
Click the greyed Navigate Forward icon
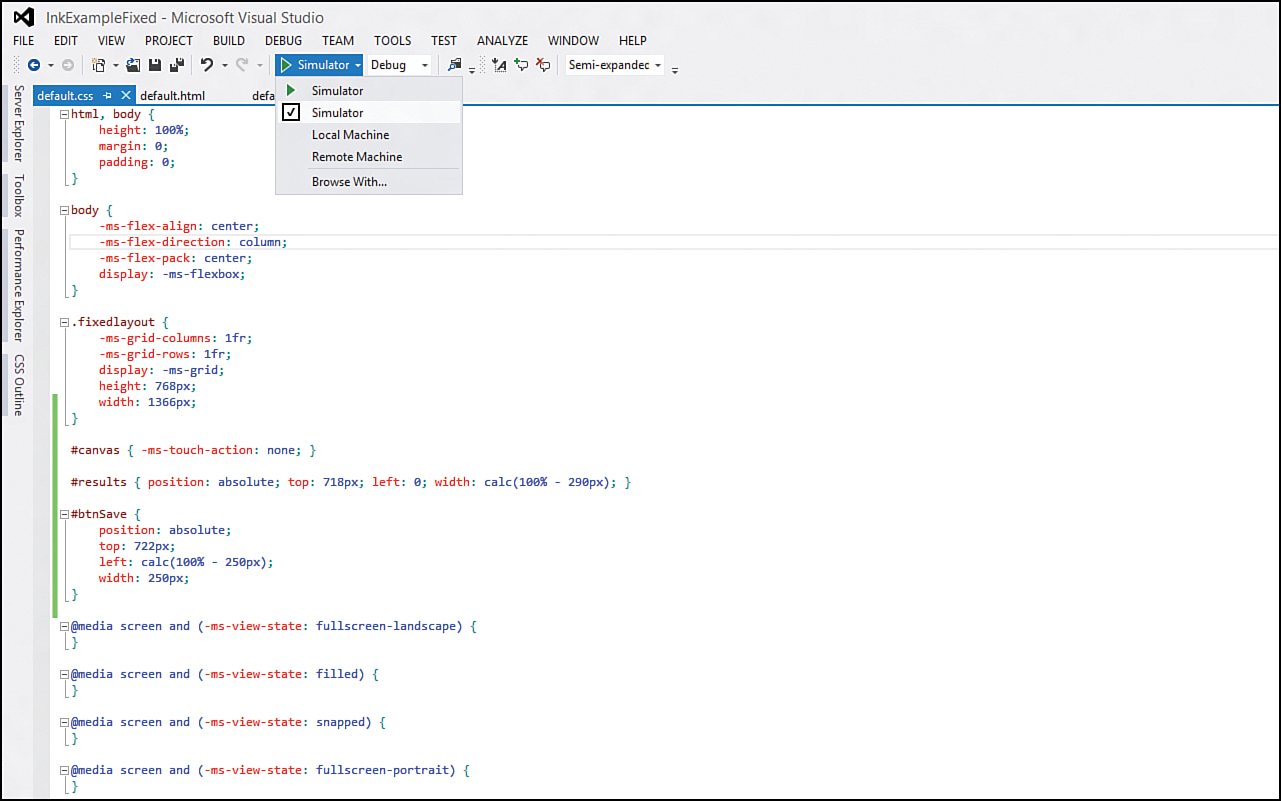68,65
